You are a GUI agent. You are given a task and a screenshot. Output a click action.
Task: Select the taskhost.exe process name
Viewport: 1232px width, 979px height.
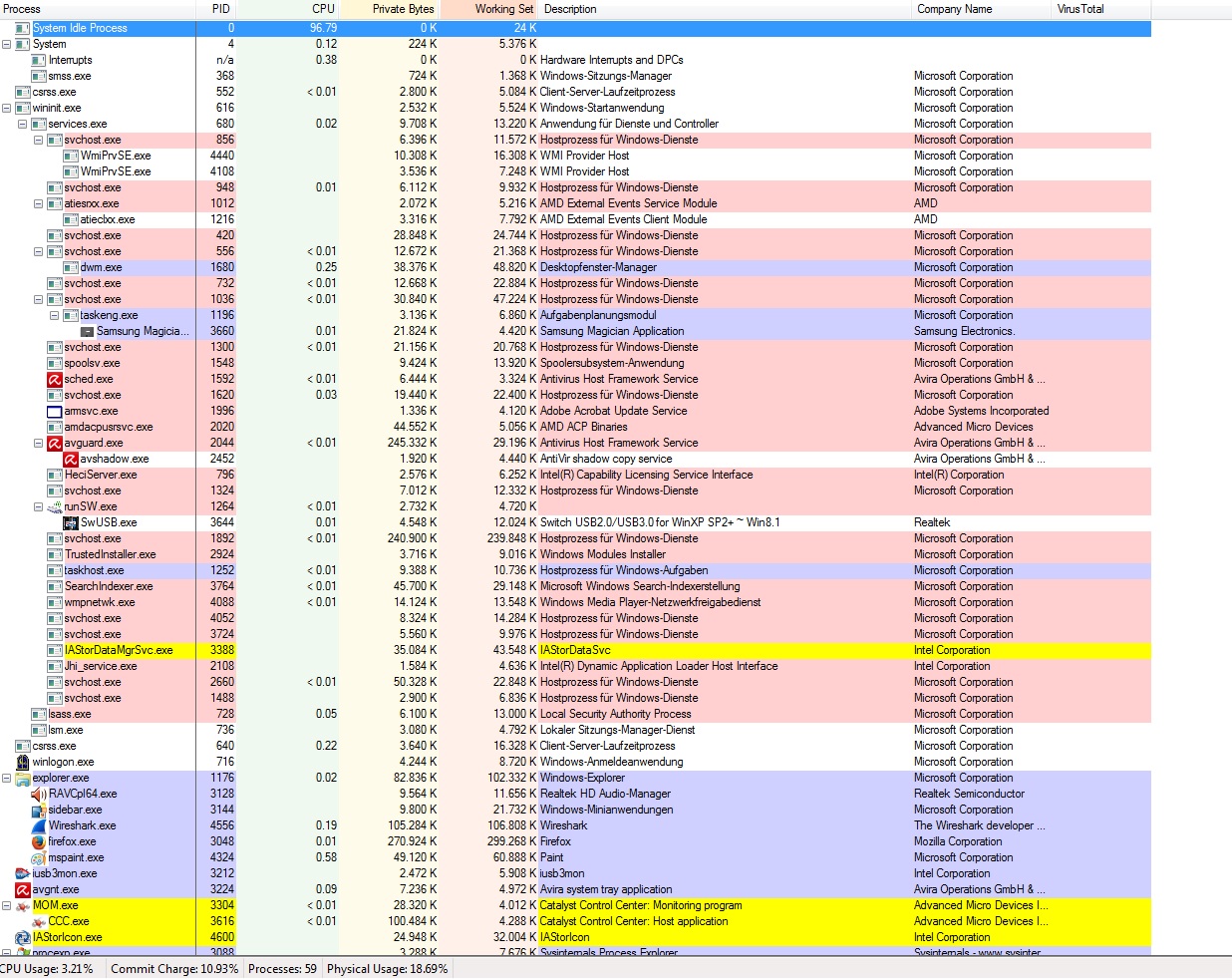(95, 570)
